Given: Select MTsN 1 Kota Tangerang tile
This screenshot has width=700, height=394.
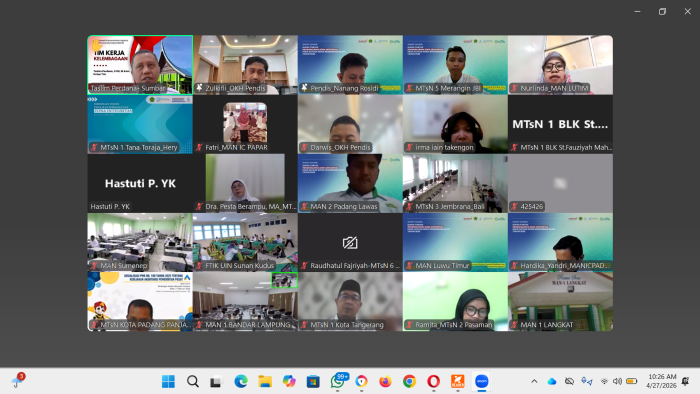Looking at the screenshot, I should [x=350, y=301].
